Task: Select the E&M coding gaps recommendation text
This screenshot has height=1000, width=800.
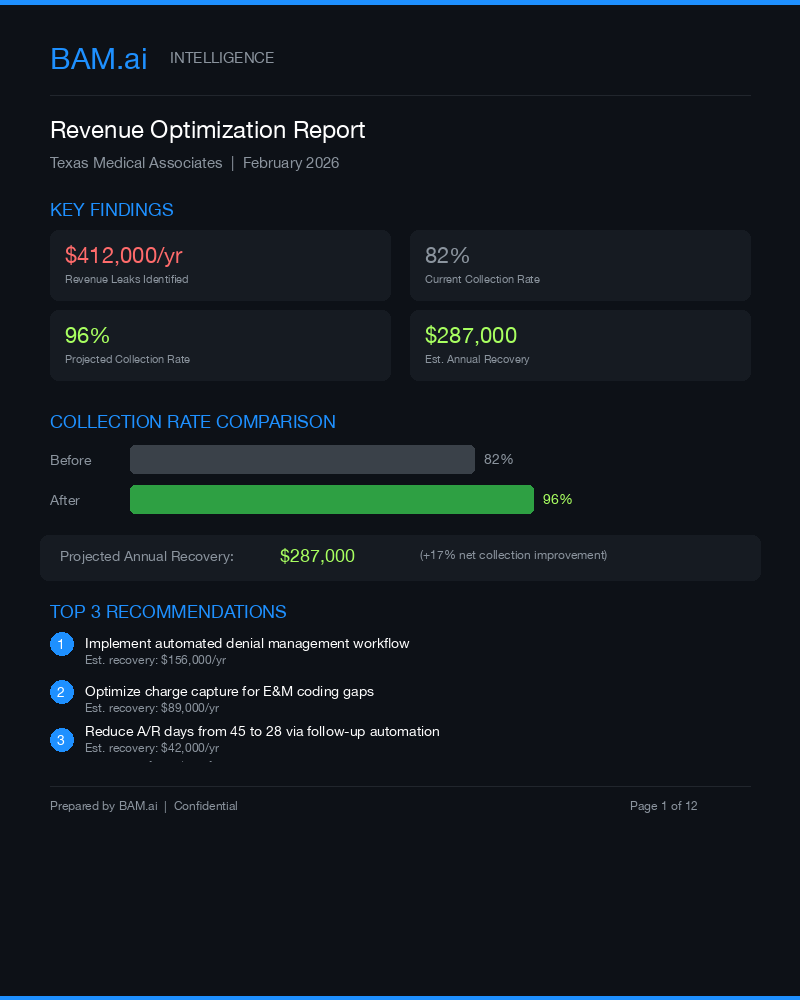Action: pos(230,691)
